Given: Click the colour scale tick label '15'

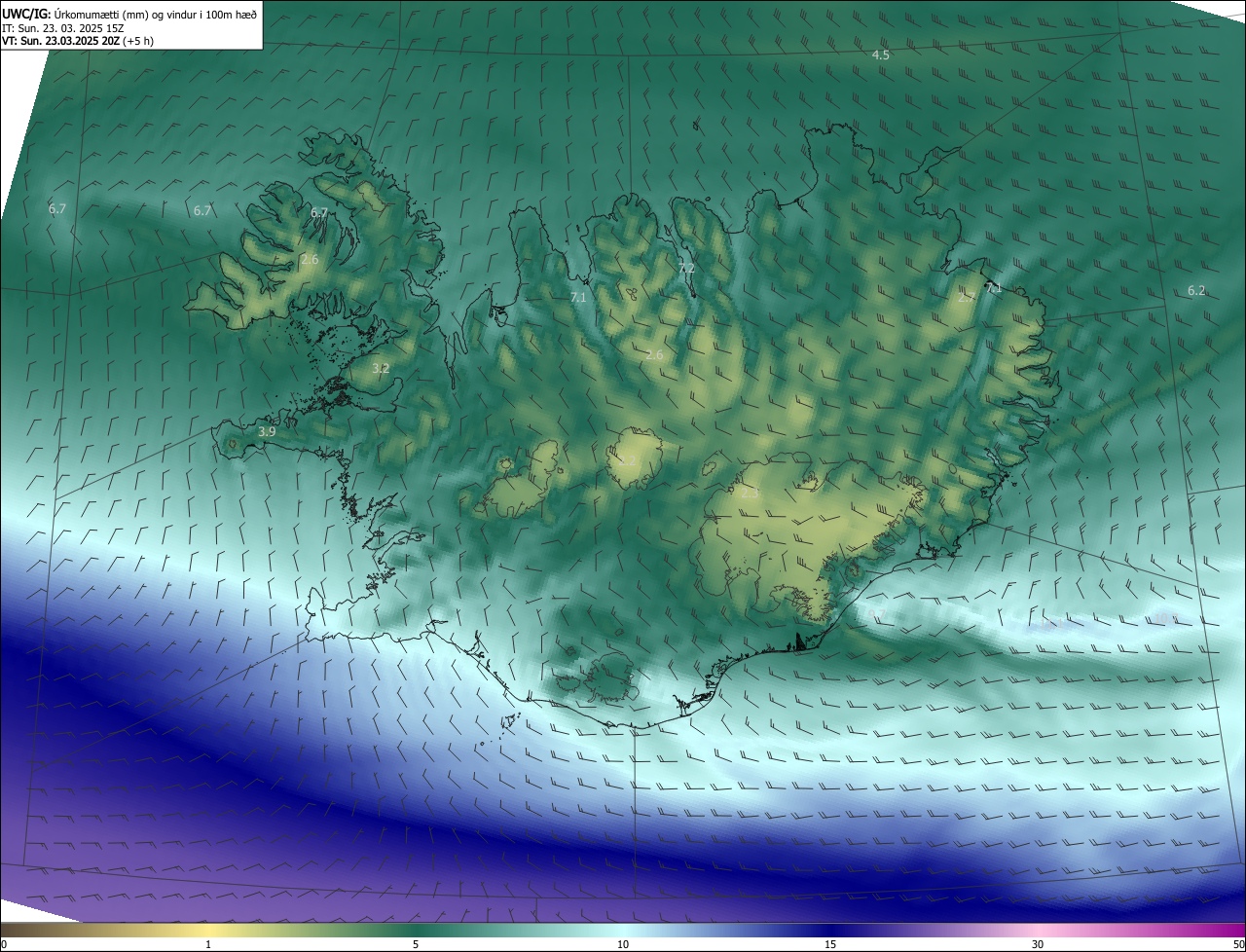Looking at the screenshot, I should [x=830, y=944].
